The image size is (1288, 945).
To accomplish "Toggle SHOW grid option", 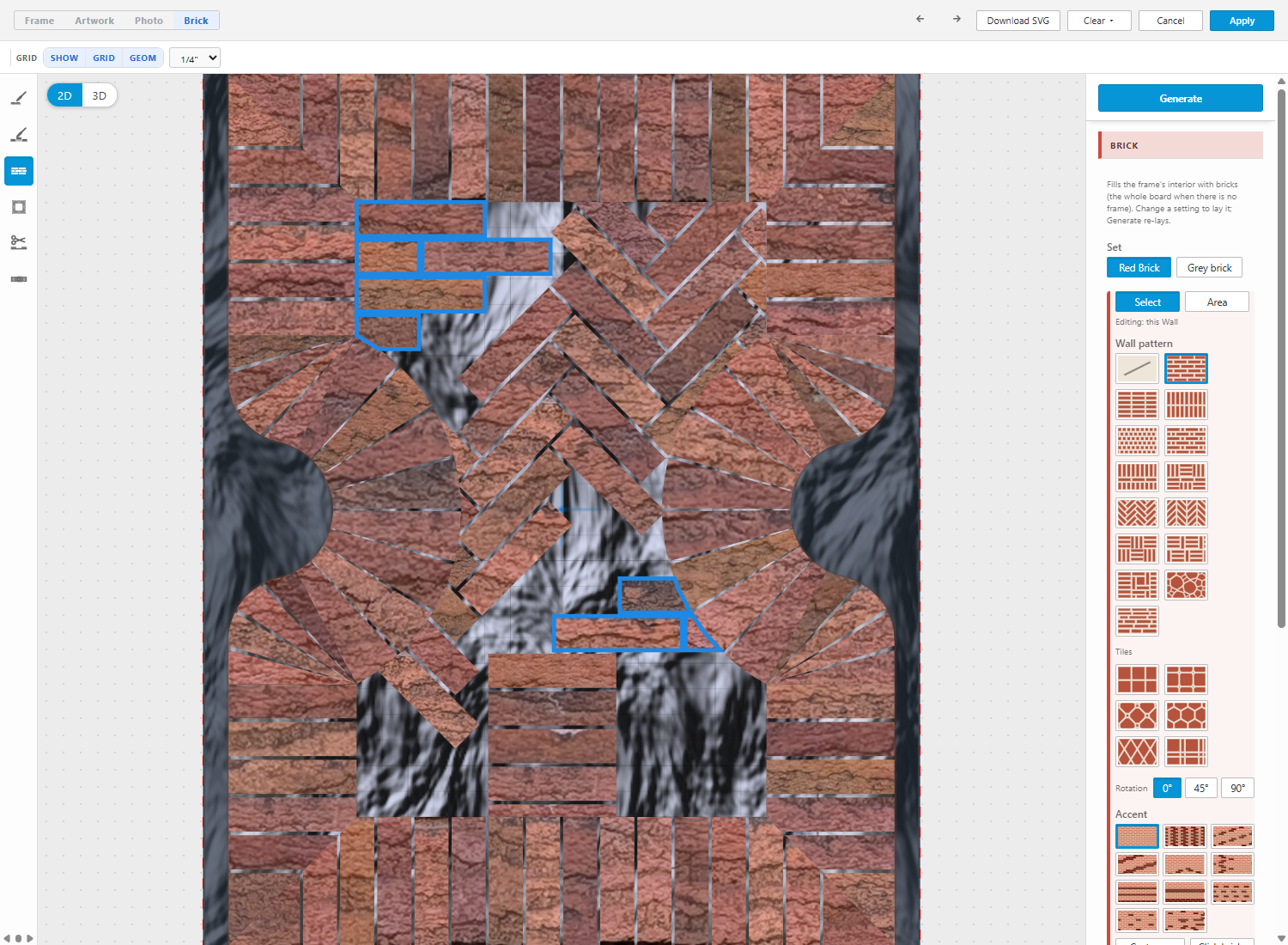I will pos(64,58).
